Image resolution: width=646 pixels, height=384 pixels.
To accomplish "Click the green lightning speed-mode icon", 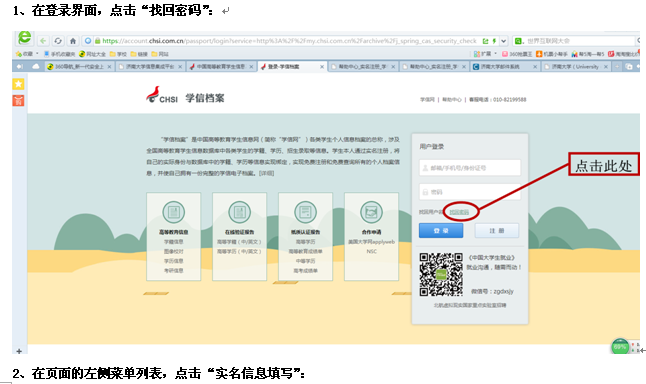I will click(494, 41).
